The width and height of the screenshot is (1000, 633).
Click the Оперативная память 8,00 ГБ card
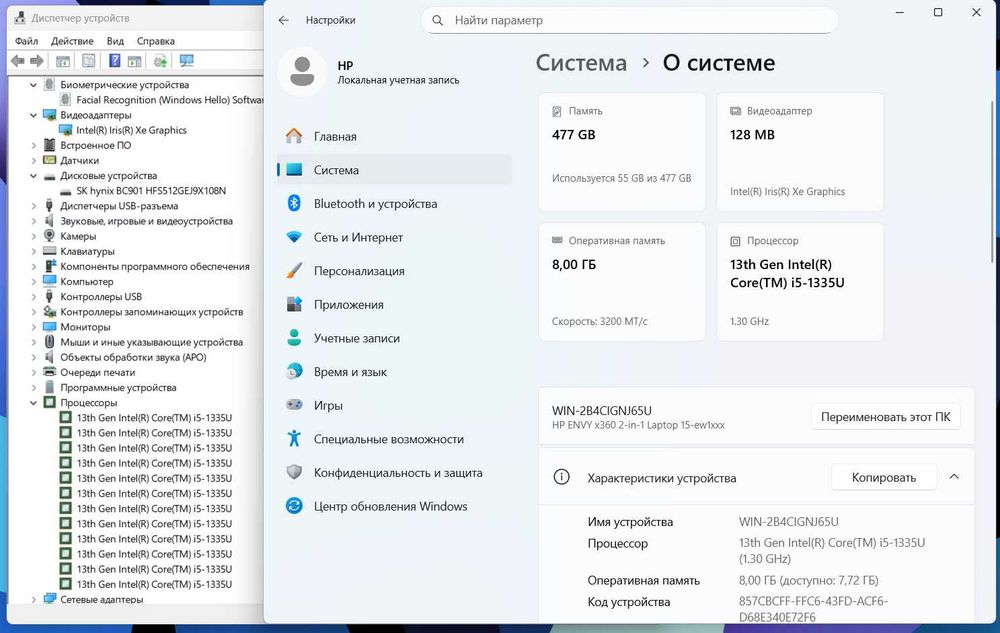click(622, 282)
